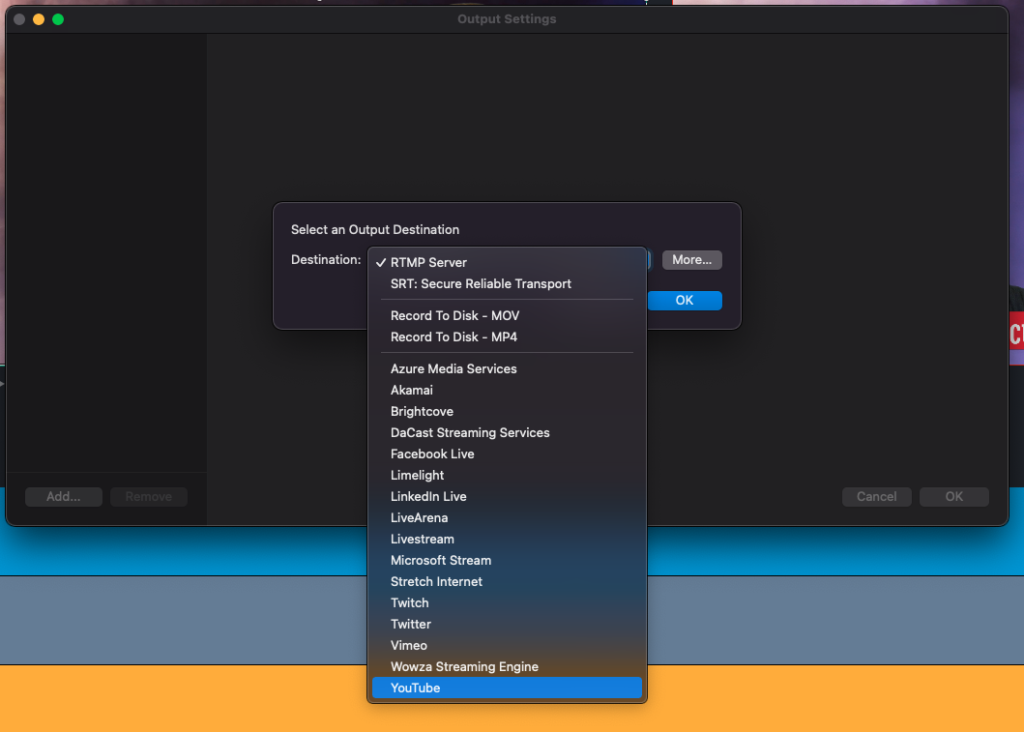Viewport: 1024px width, 732px height.
Task: Zoom the Output Settings window
Action: [x=58, y=20]
